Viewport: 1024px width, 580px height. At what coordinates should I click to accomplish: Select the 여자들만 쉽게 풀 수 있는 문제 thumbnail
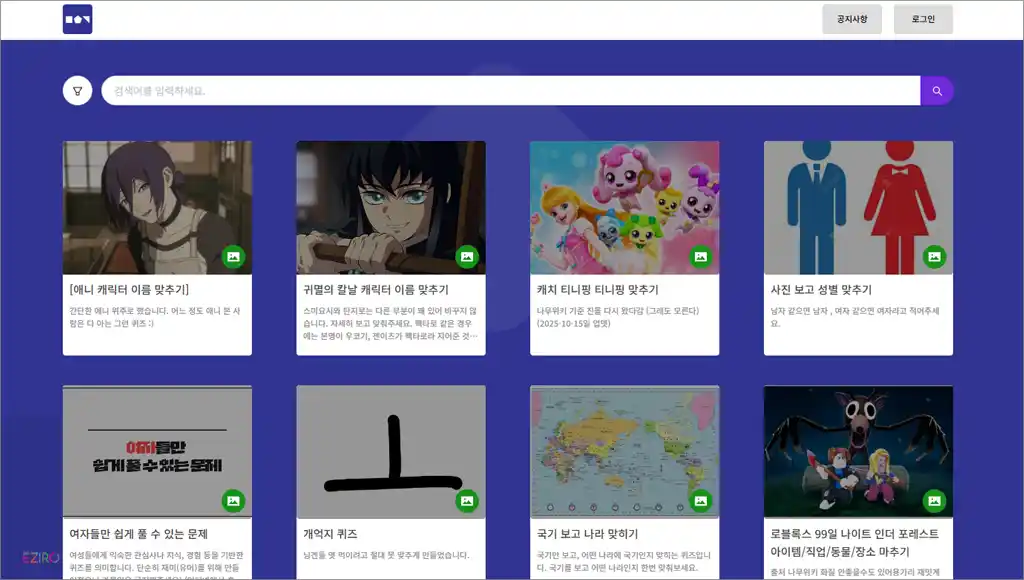tap(157, 452)
